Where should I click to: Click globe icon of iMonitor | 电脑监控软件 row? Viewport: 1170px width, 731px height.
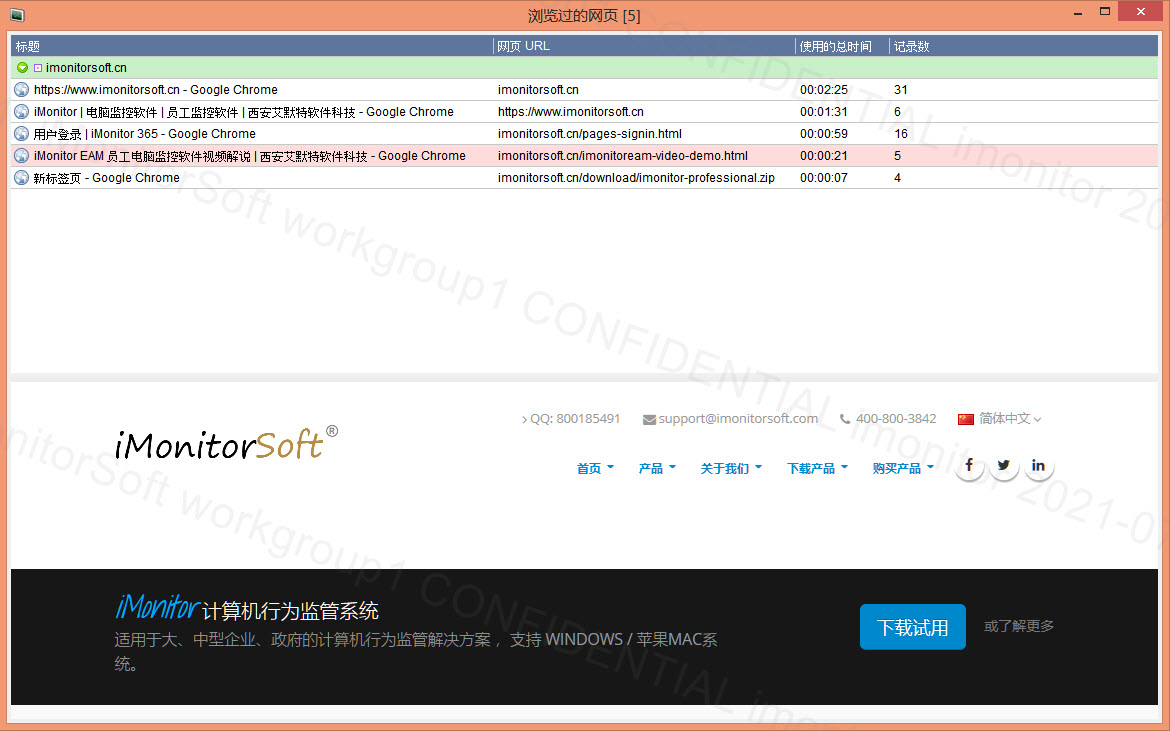click(22, 112)
